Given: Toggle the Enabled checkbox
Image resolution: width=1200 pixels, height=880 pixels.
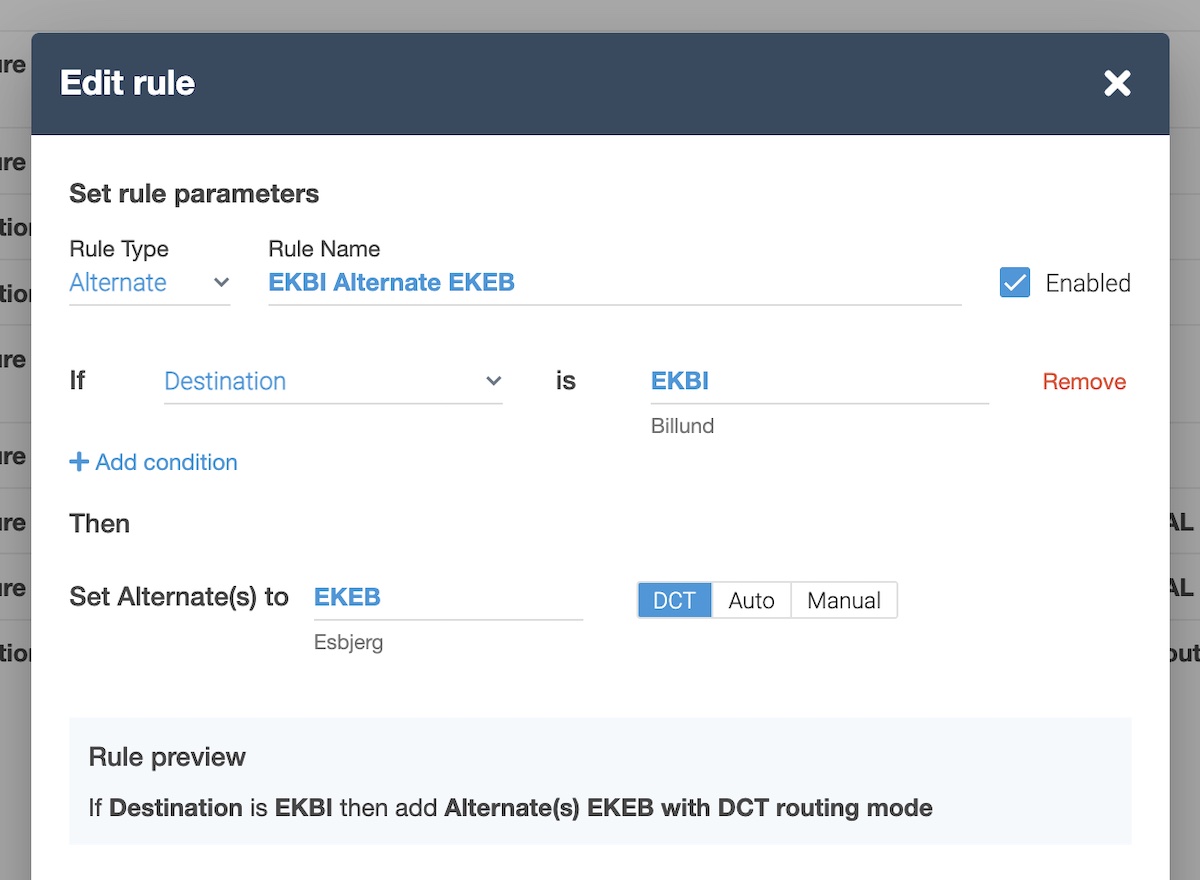Looking at the screenshot, I should coord(1015,283).
